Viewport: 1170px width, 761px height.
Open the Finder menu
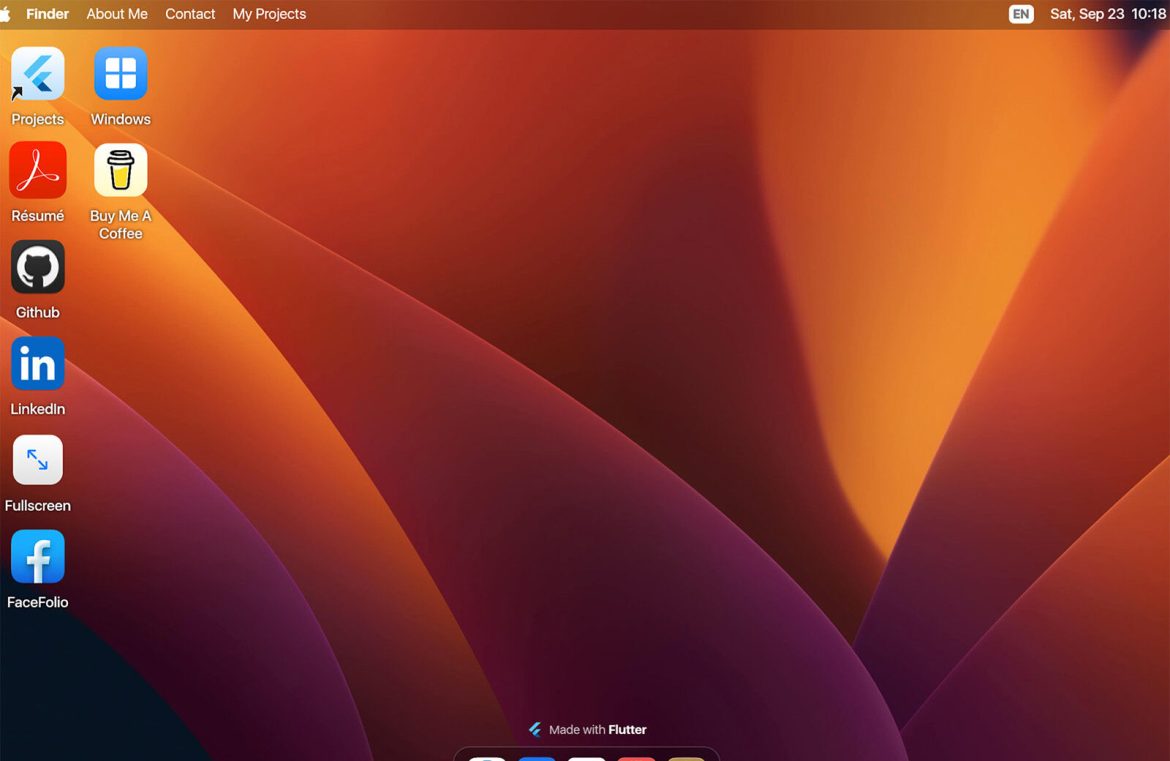coord(47,14)
